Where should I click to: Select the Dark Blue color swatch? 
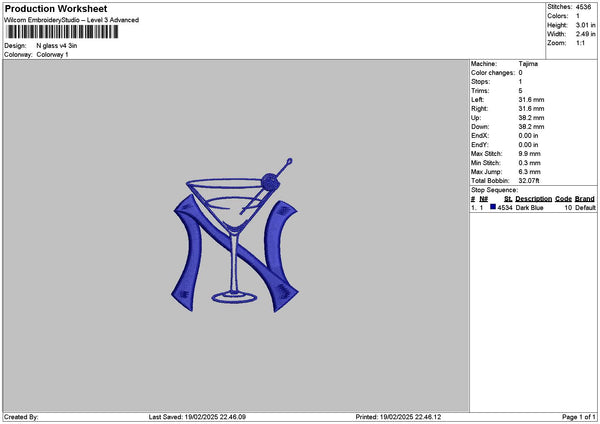coord(493,207)
